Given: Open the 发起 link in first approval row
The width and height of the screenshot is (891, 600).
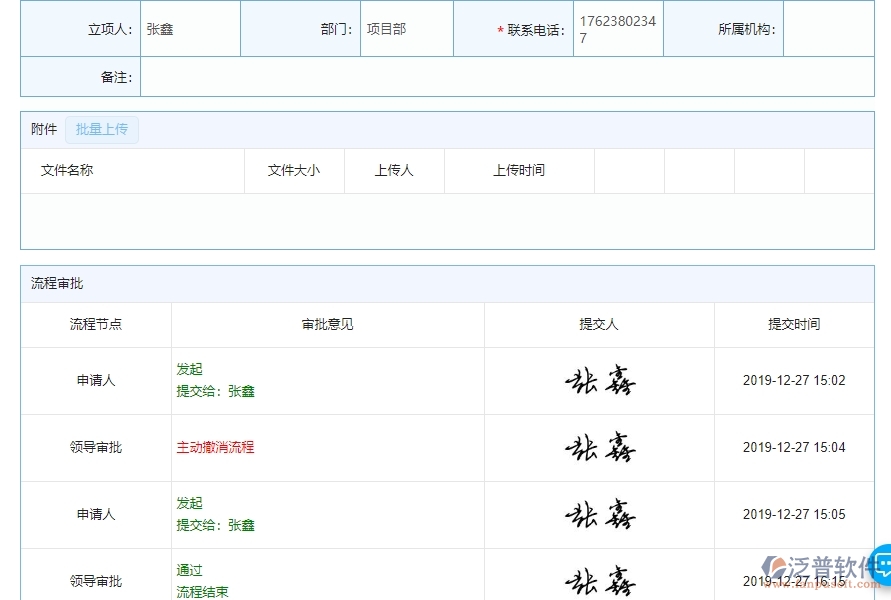Looking at the screenshot, I should 187,369.
